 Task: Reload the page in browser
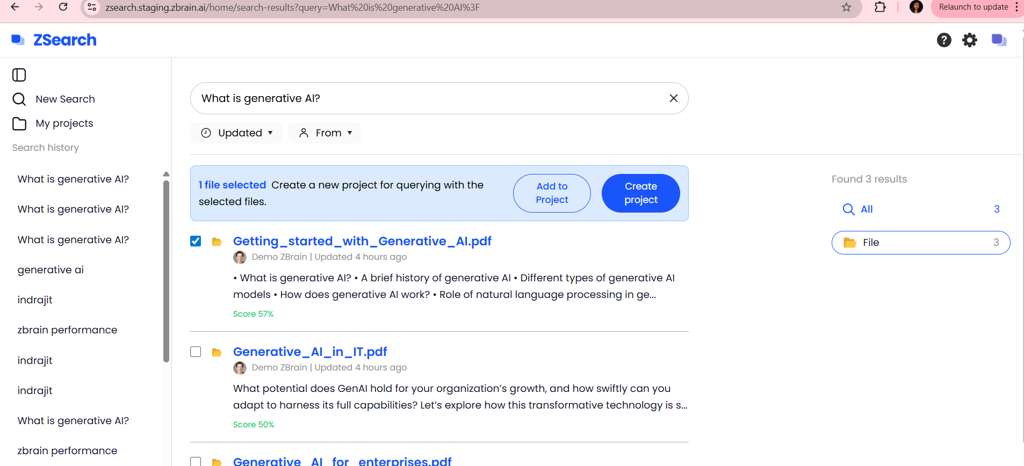[63, 7]
